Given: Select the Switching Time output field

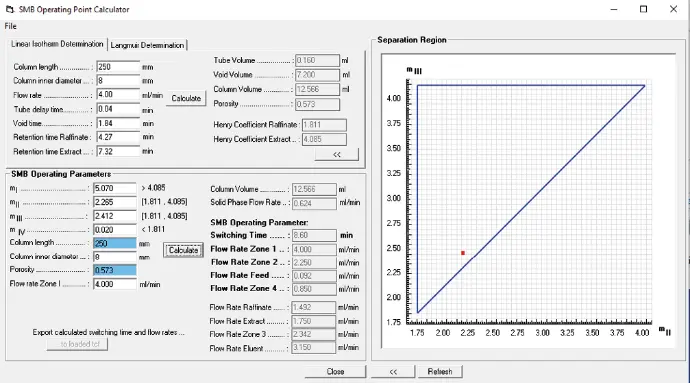Looking at the screenshot, I should (314, 235).
